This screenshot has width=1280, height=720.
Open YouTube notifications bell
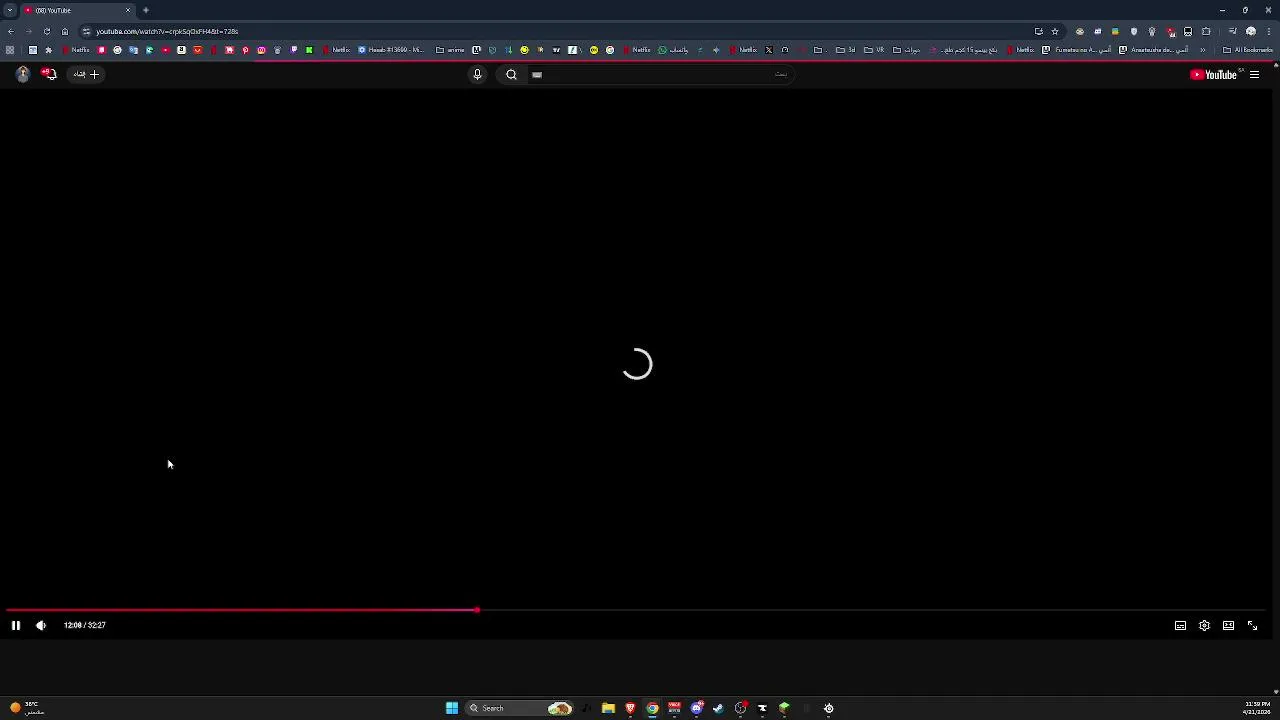pos(48,74)
